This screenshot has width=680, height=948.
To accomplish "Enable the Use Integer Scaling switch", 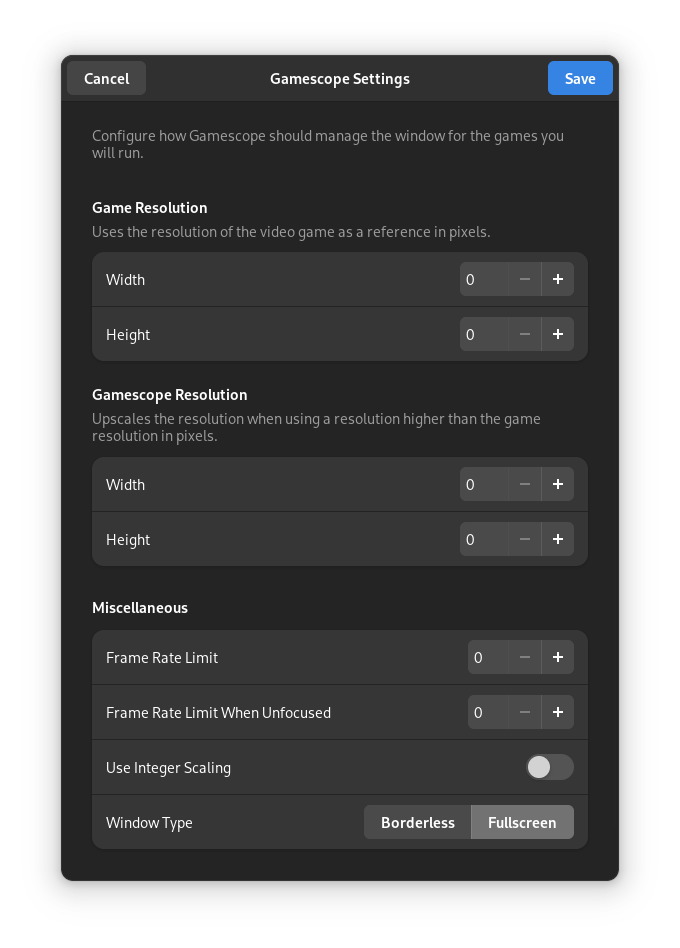I will point(549,767).
